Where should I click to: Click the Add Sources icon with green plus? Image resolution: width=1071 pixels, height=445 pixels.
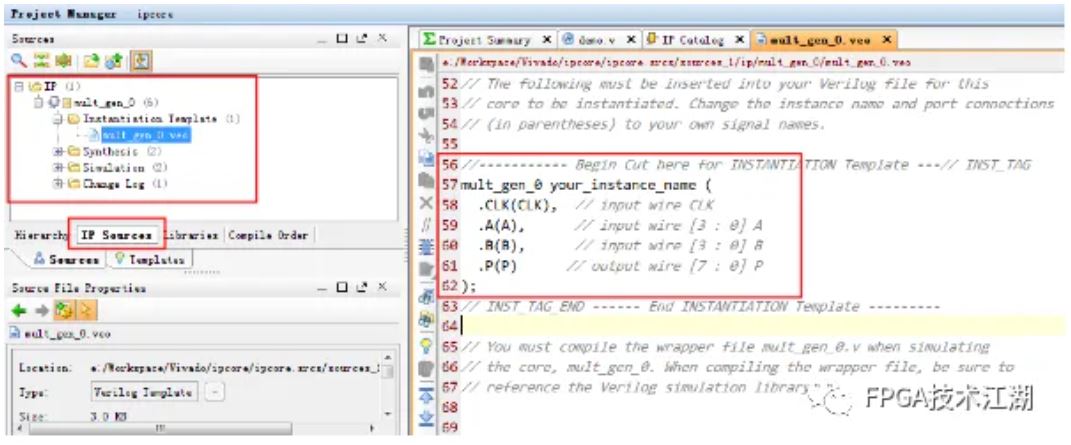point(114,61)
